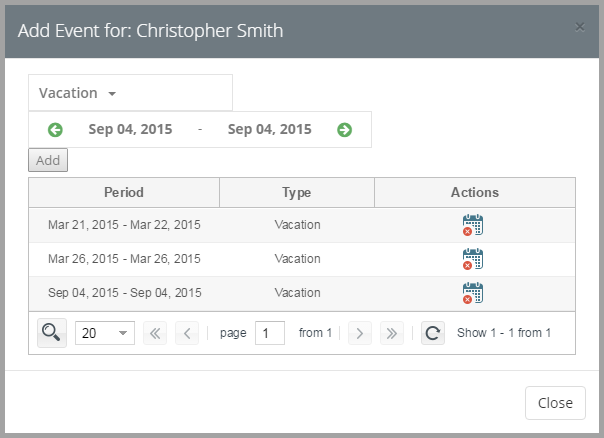This screenshot has height=438, width=604.
Task: Expand the 20 rows-per-page selector
Action: (105, 333)
